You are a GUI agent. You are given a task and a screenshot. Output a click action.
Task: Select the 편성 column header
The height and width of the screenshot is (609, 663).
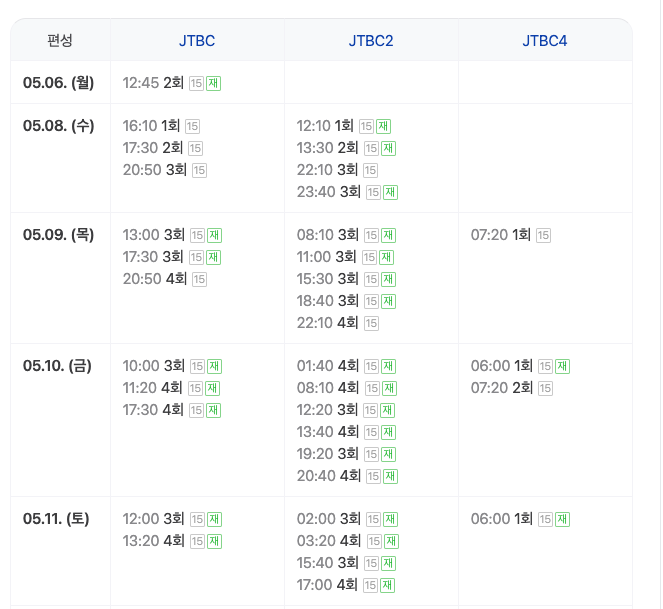60,41
